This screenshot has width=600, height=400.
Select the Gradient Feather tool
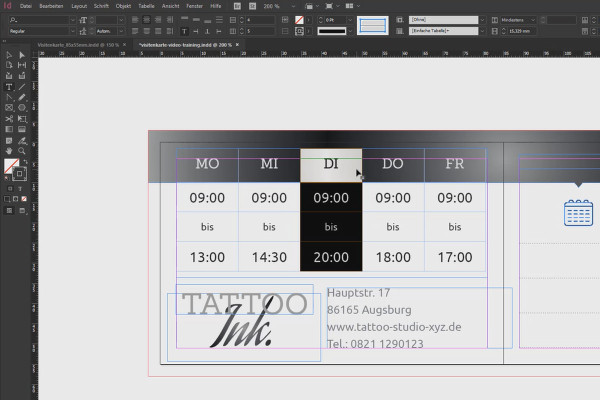click(x=22, y=129)
